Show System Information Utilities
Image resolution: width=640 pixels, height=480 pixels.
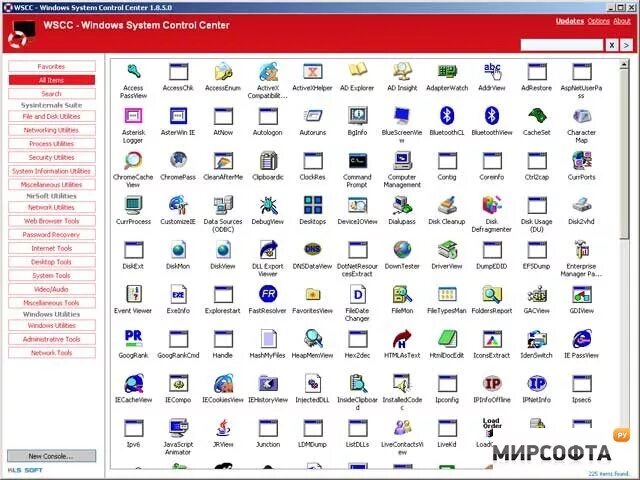pyautogui.click(x=52, y=171)
